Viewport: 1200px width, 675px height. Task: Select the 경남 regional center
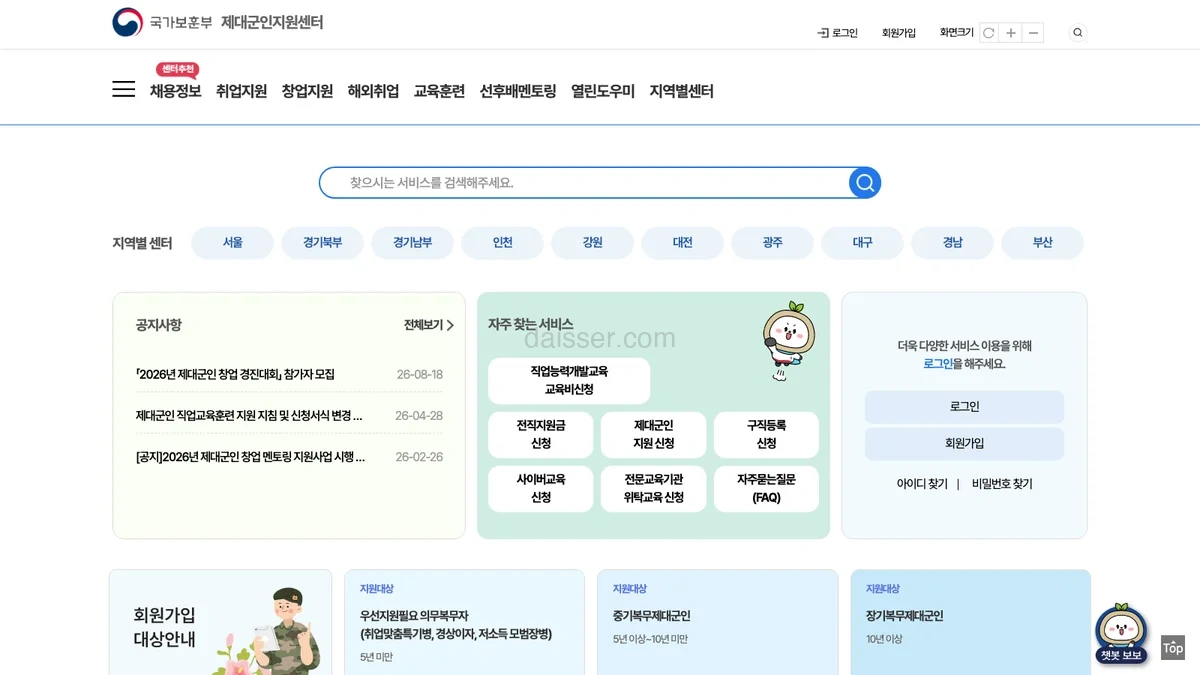(953, 243)
